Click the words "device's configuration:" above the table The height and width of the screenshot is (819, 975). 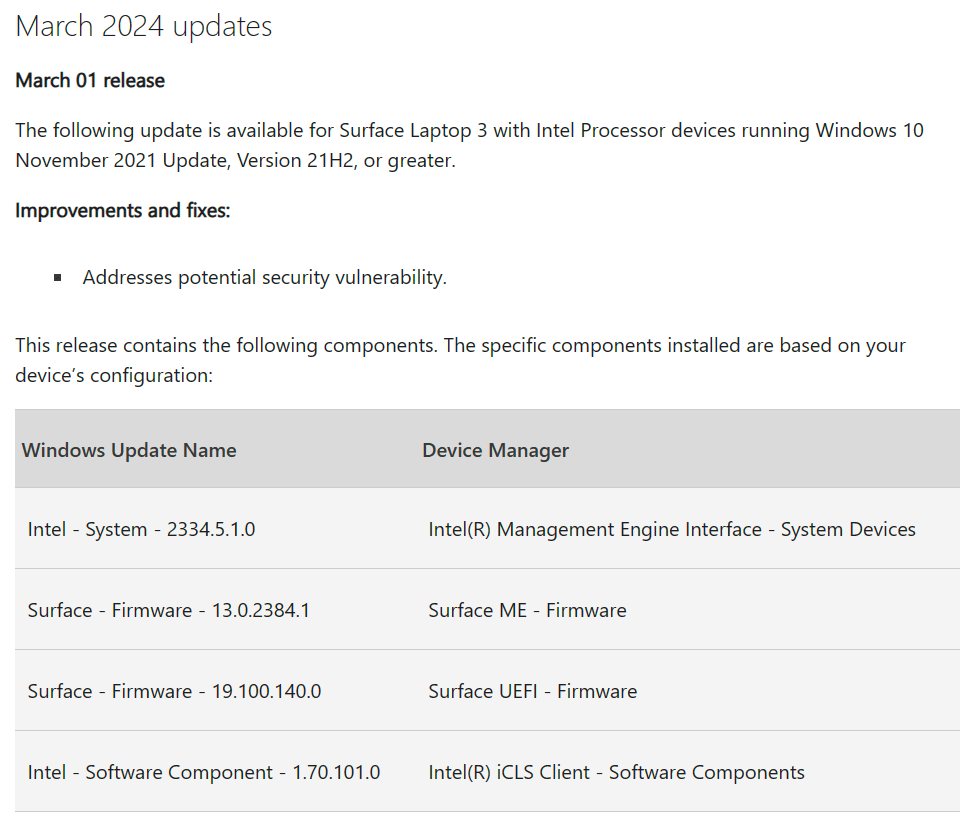pyautogui.click(x=114, y=376)
